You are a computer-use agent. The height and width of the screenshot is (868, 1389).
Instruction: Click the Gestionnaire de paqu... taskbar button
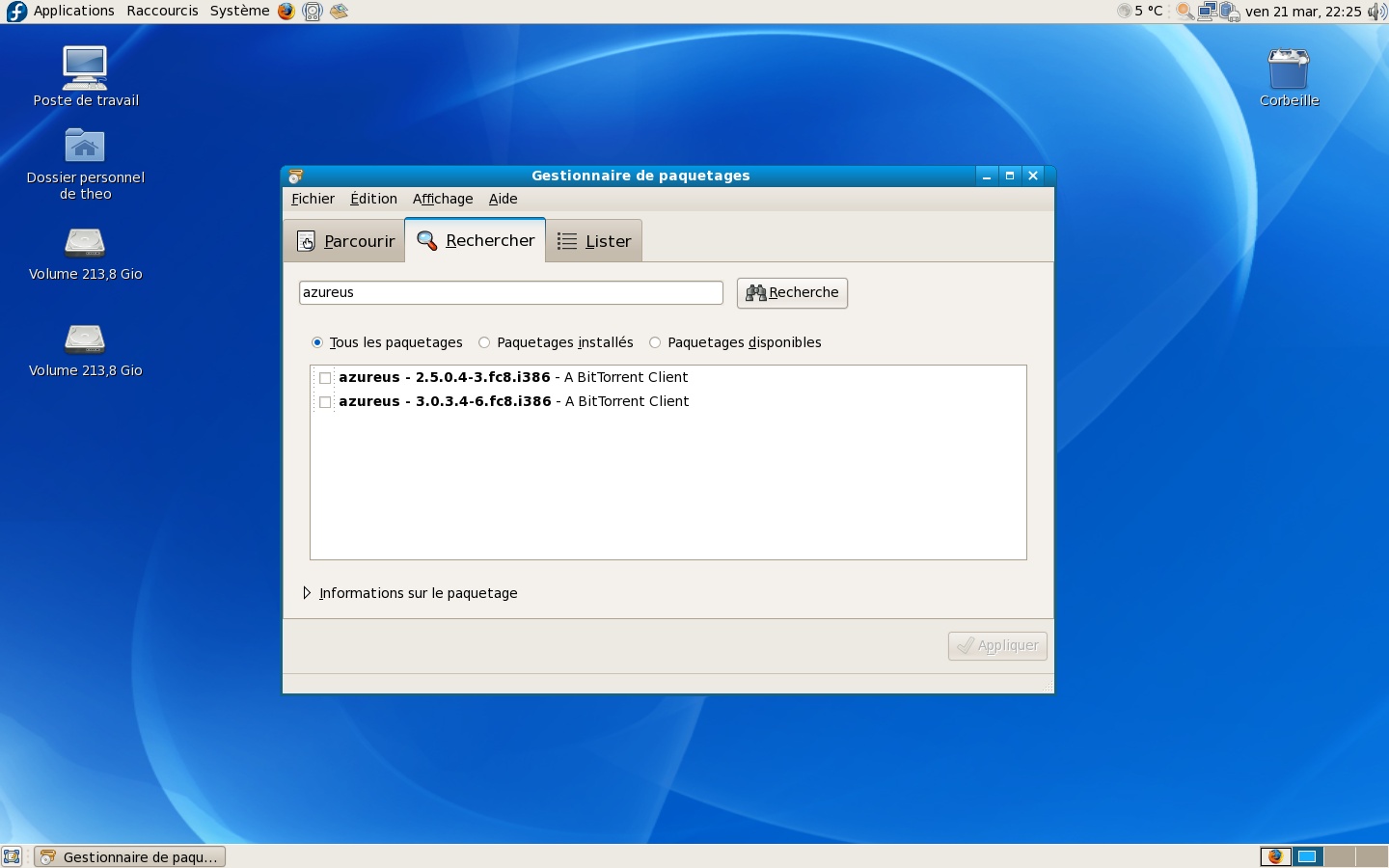coord(130,856)
